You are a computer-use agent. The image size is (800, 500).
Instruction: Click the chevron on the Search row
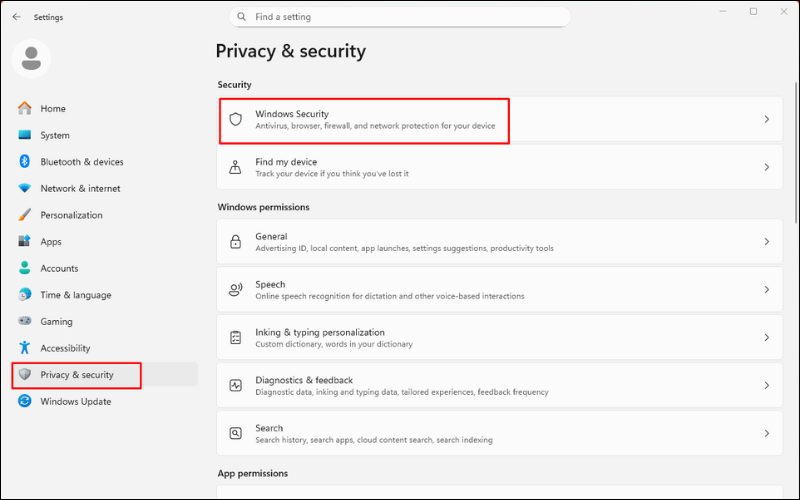tap(766, 433)
